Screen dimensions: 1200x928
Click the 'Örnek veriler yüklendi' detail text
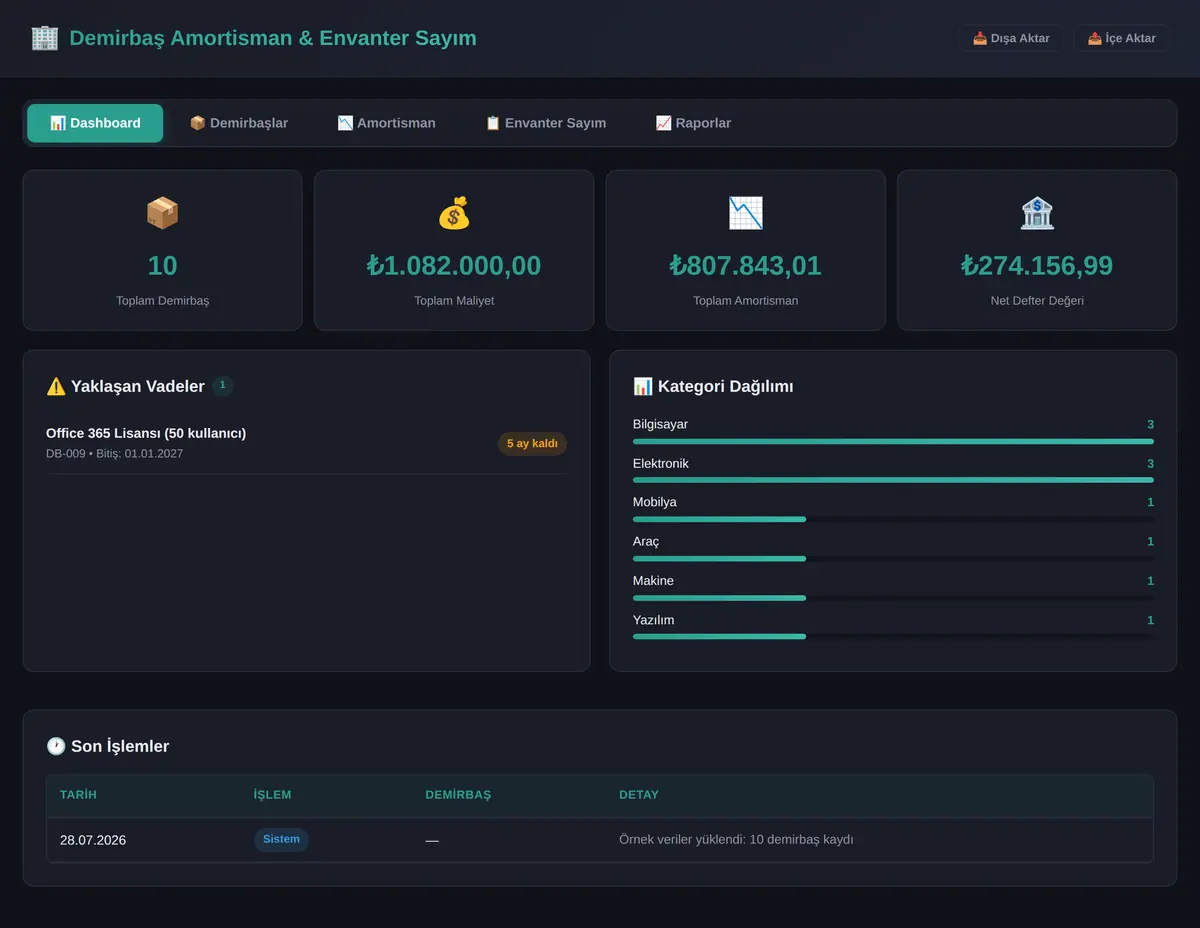click(736, 840)
